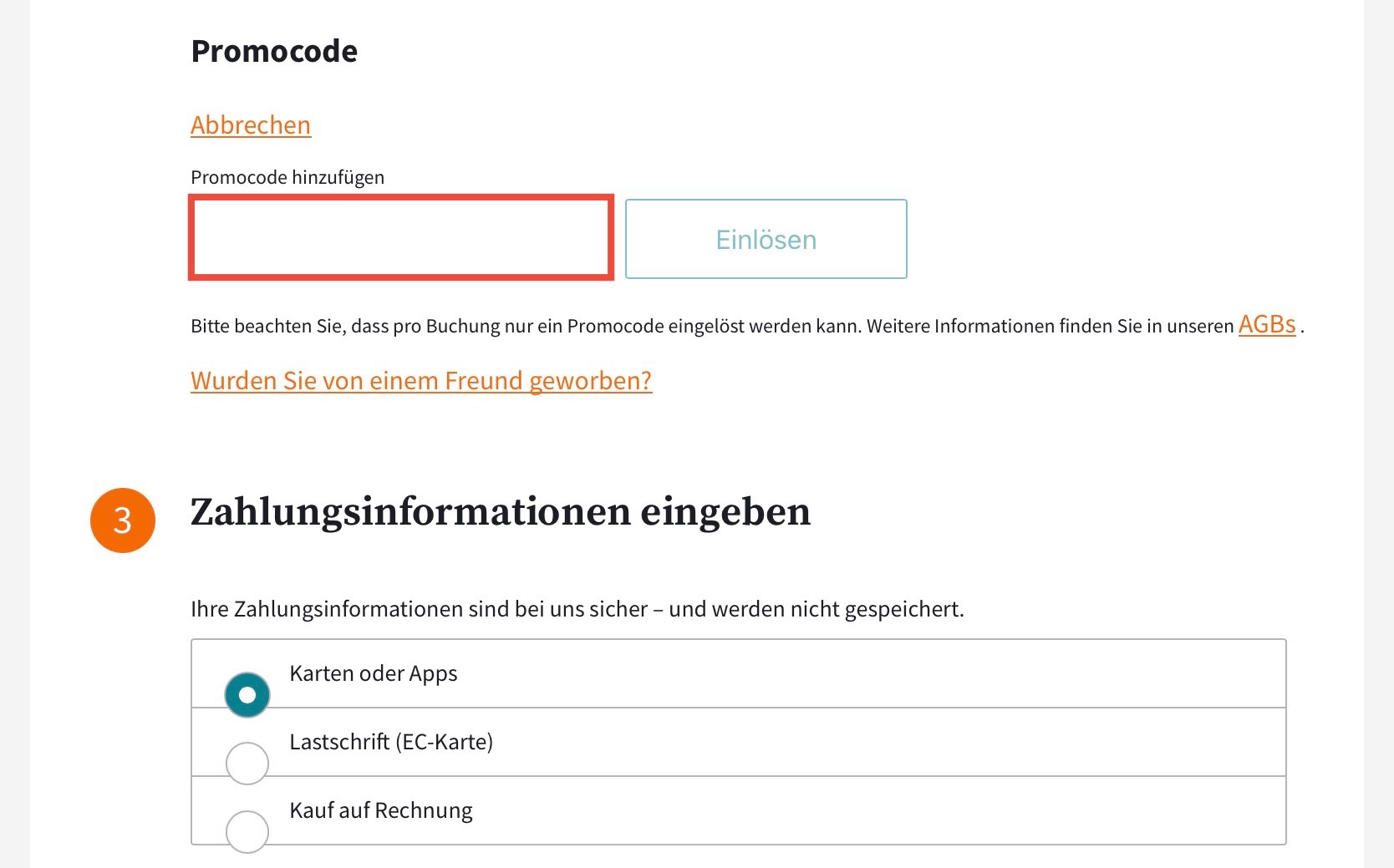1394x868 pixels.
Task: Click the Abbrechen link
Action: (x=251, y=125)
